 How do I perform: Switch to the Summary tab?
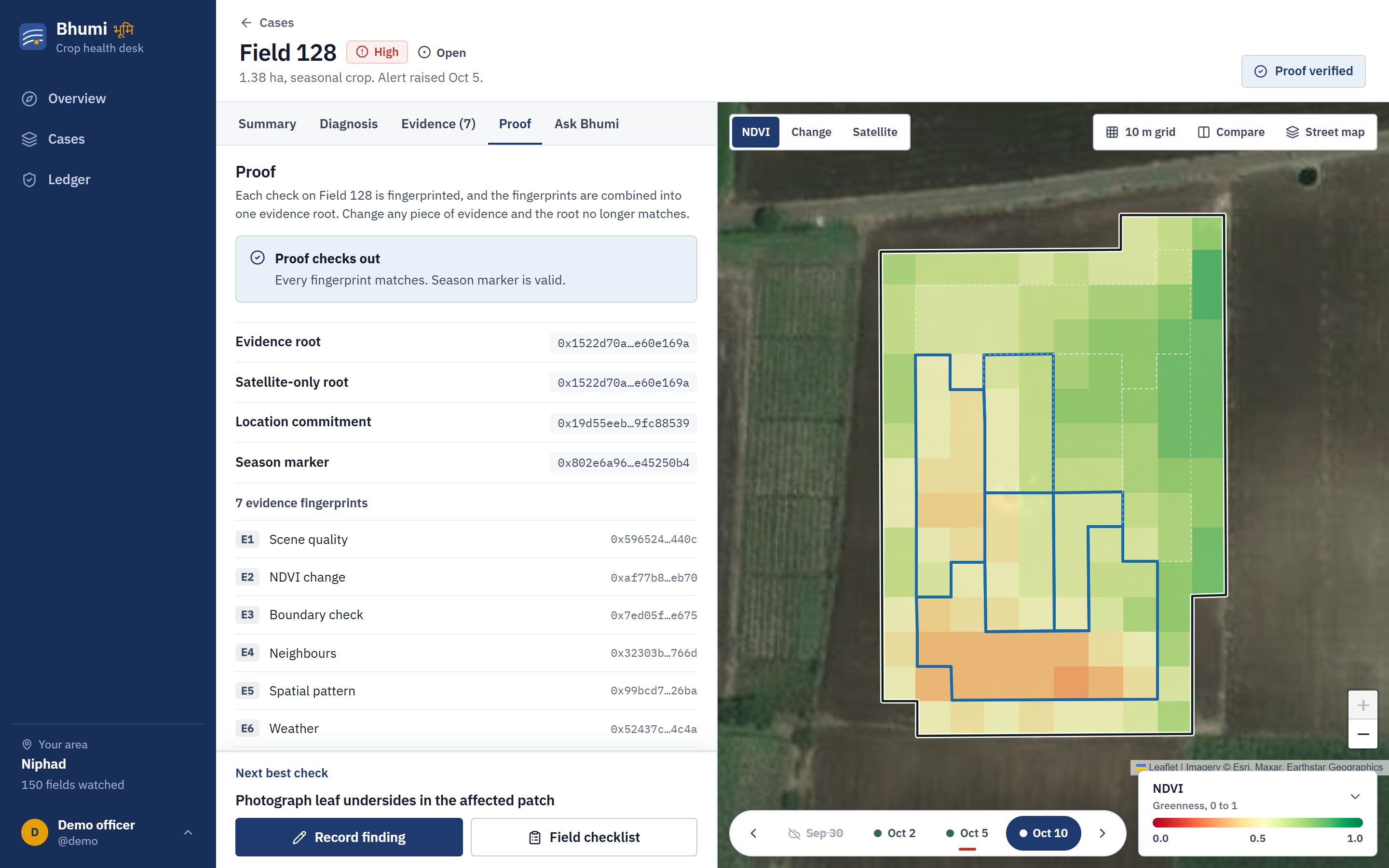tap(267, 124)
